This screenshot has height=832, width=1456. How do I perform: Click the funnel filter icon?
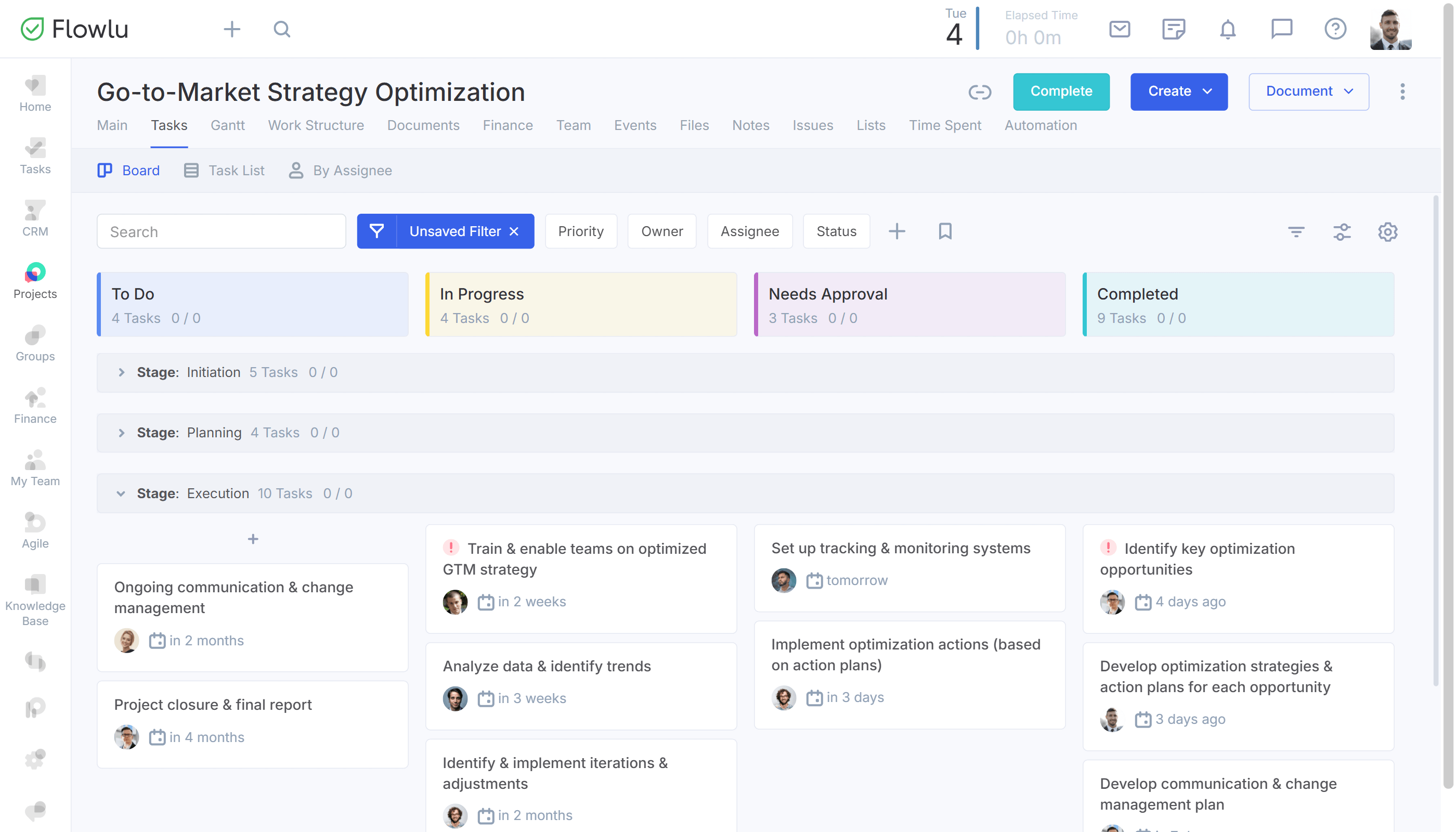pos(376,231)
